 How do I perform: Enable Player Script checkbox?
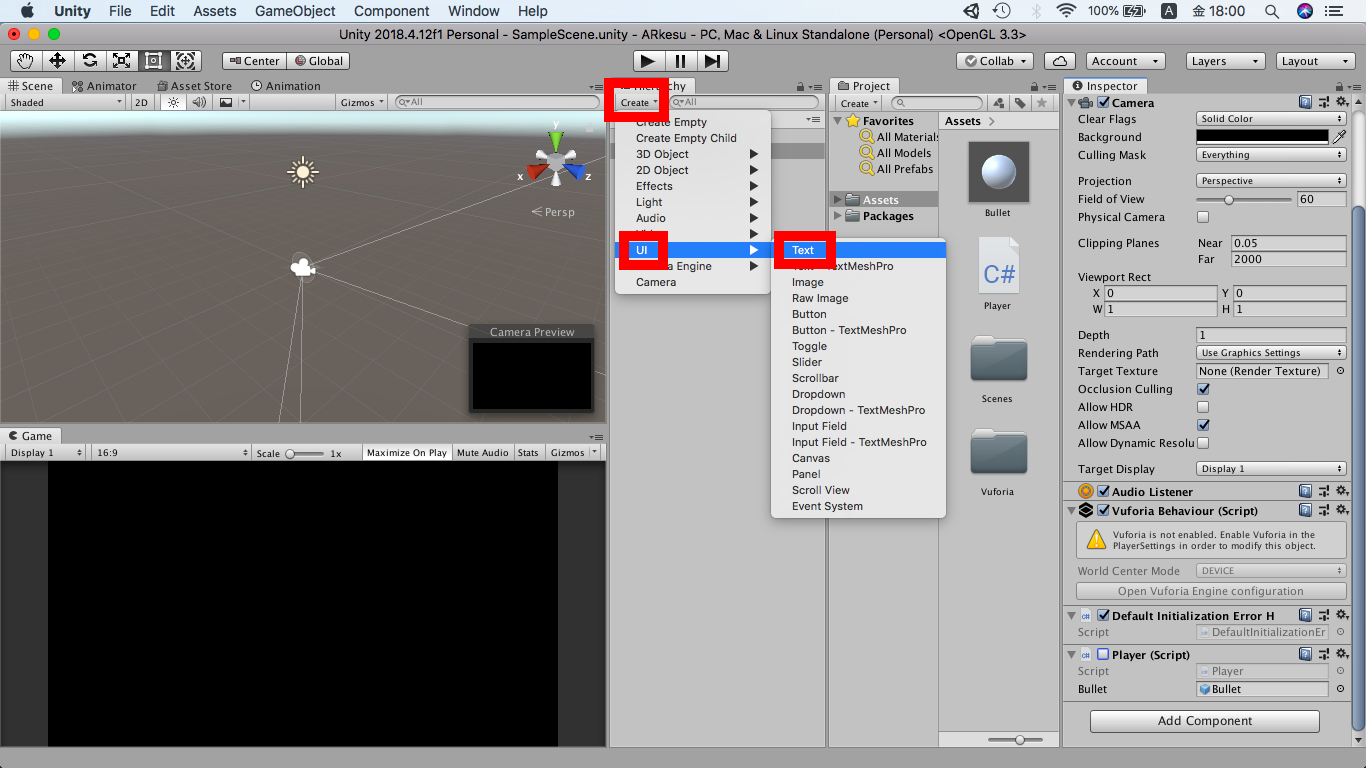click(x=1104, y=654)
